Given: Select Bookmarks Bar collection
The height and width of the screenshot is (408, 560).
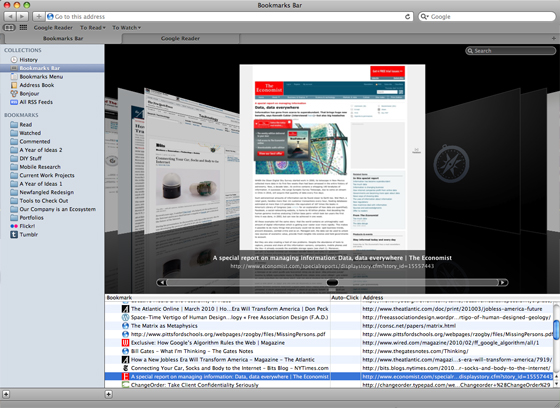Looking at the screenshot, I should pos(52,68).
